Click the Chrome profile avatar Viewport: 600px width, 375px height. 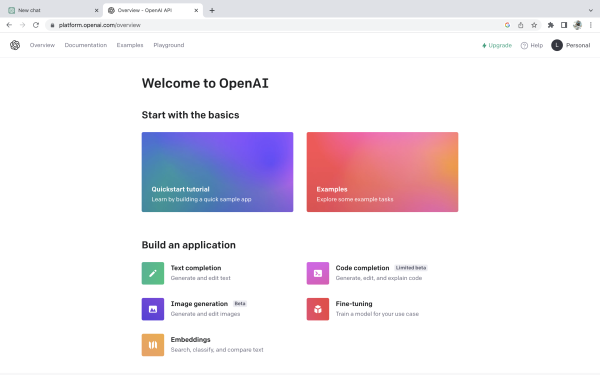(x=577, y=25)
